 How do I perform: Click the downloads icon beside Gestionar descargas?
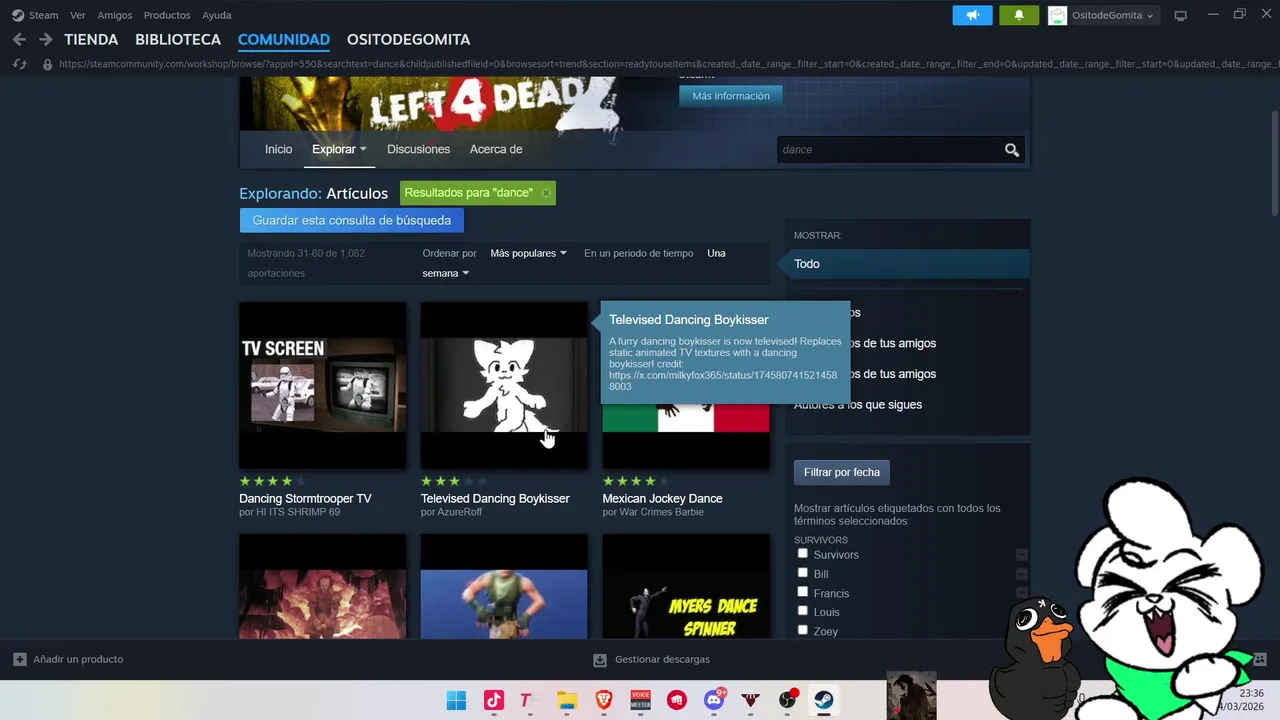[600, 660]
